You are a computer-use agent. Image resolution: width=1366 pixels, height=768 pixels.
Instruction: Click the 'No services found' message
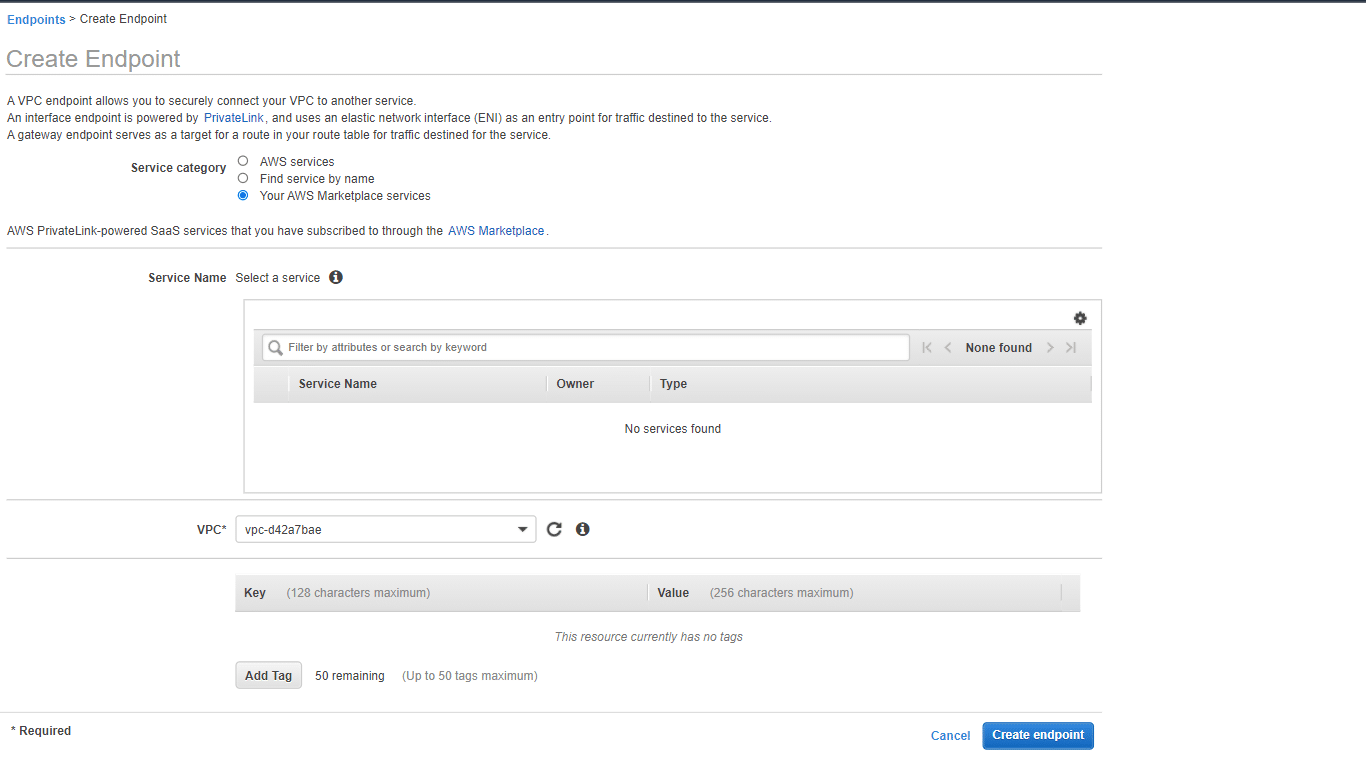[x=673, y=429]
